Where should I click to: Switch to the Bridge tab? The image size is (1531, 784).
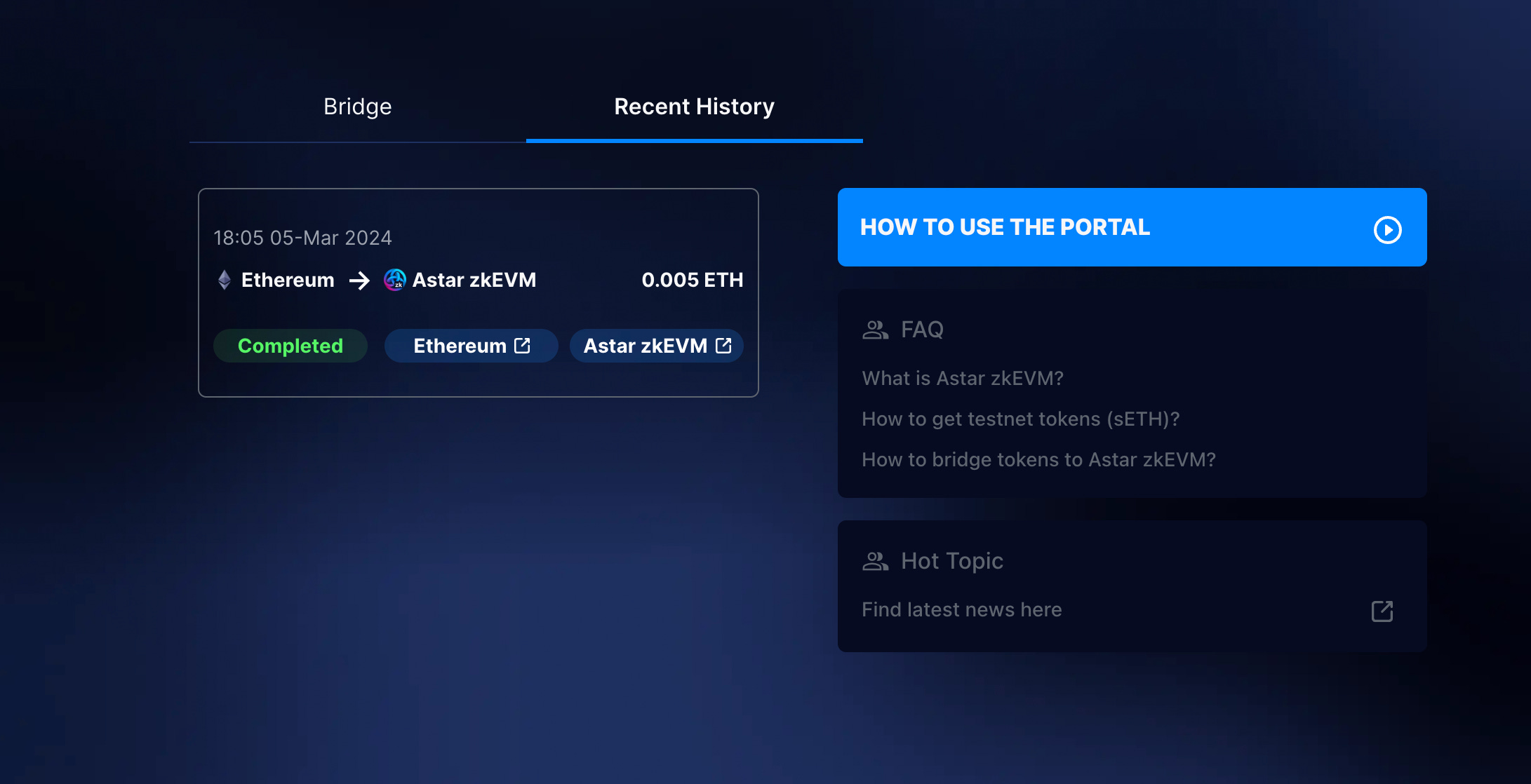point(358,107)
